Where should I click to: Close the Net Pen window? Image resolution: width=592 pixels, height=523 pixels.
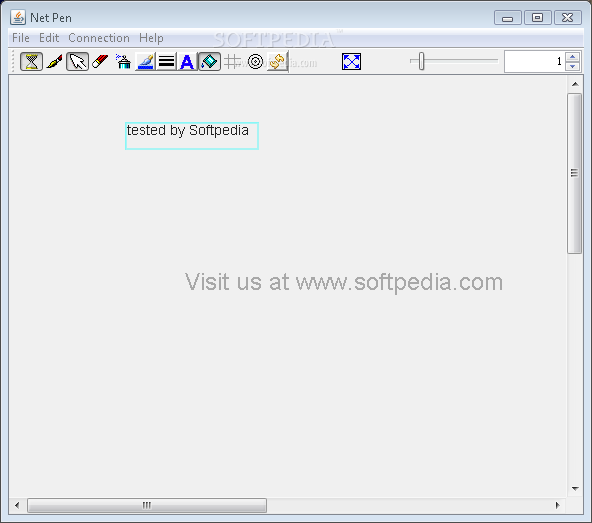click(x=567, y=18)
